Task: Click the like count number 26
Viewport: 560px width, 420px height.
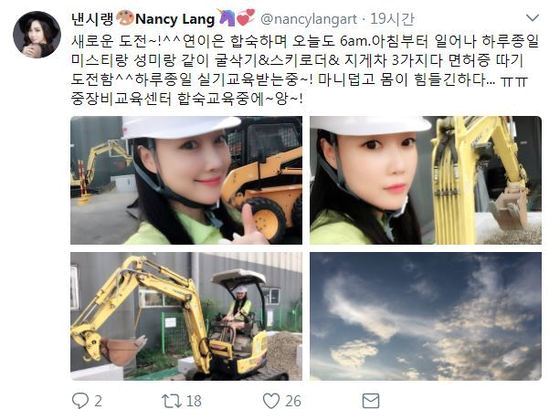Action: click(293, 401)
